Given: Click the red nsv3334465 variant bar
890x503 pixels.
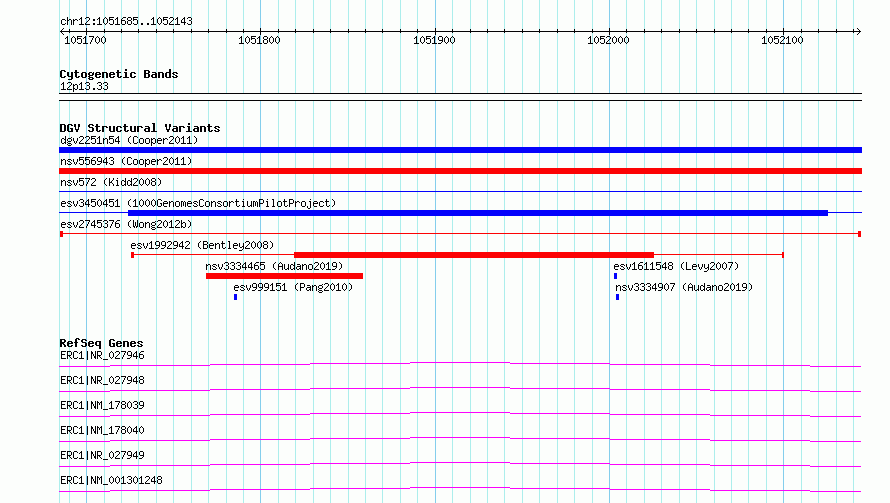Looking at the screenshot, I should click(x=284, y=276).
